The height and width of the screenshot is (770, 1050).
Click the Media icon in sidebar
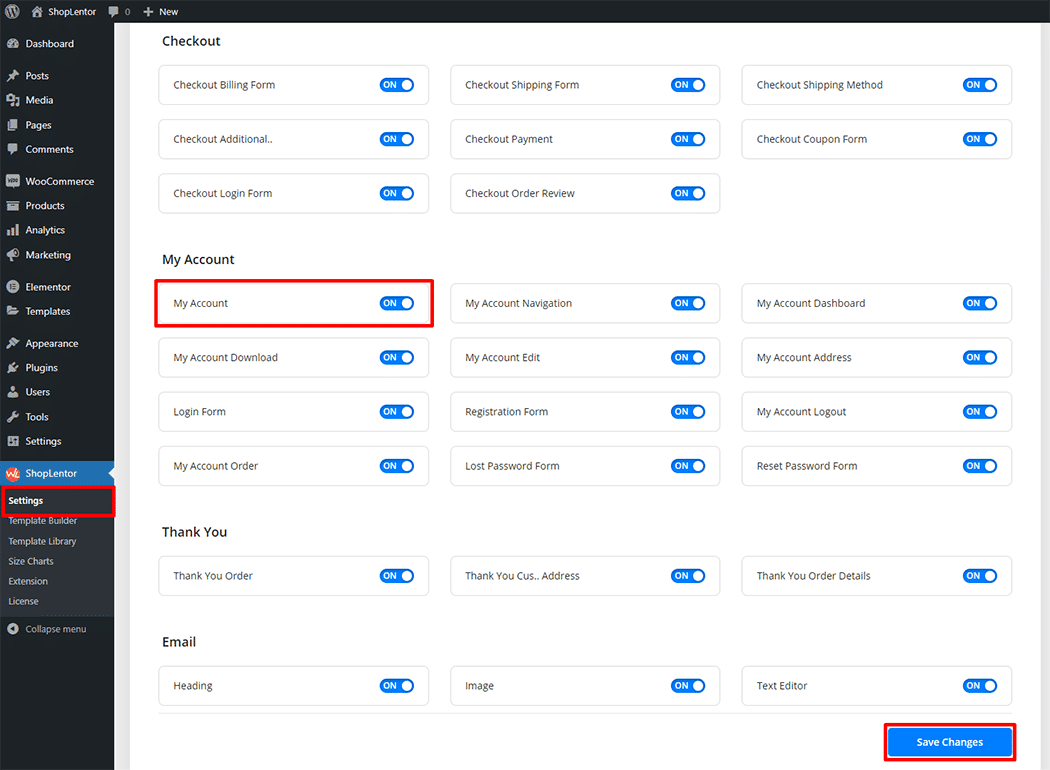[13, 100]
